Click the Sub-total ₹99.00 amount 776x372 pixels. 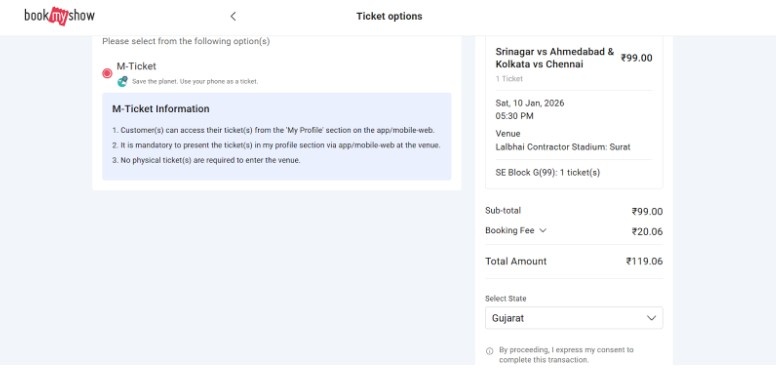coord(647,212)
